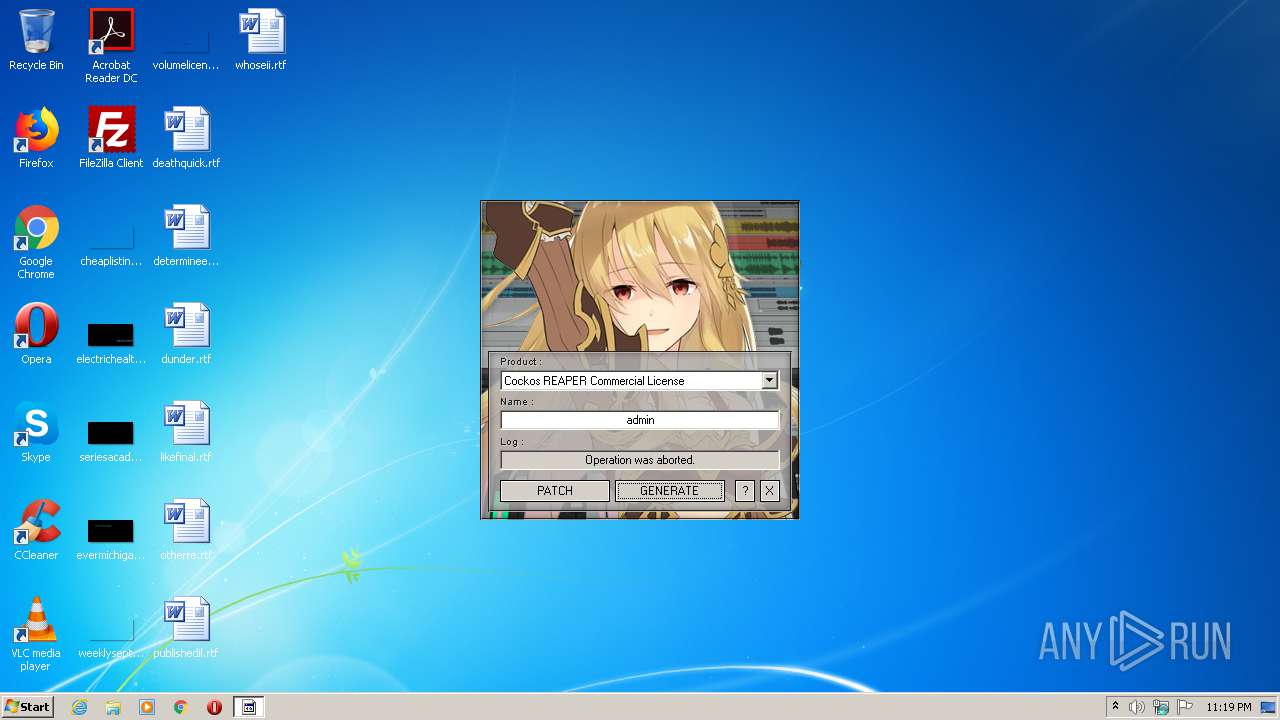
Task: Launch VLC media player shortcut
Action: 36,634
